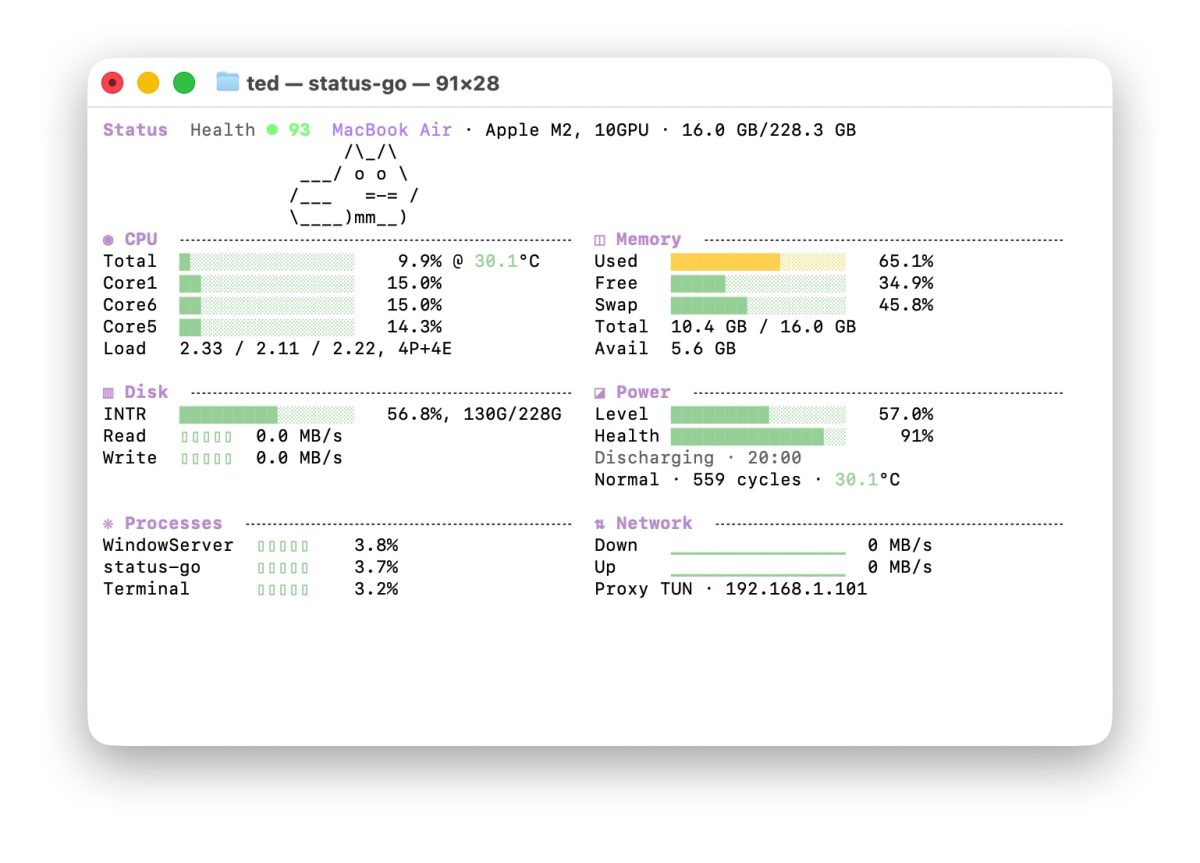This screenshot has height=863, width=1200.
Task: Click the Network section arrows icon
Action: [x=600, y=523]
